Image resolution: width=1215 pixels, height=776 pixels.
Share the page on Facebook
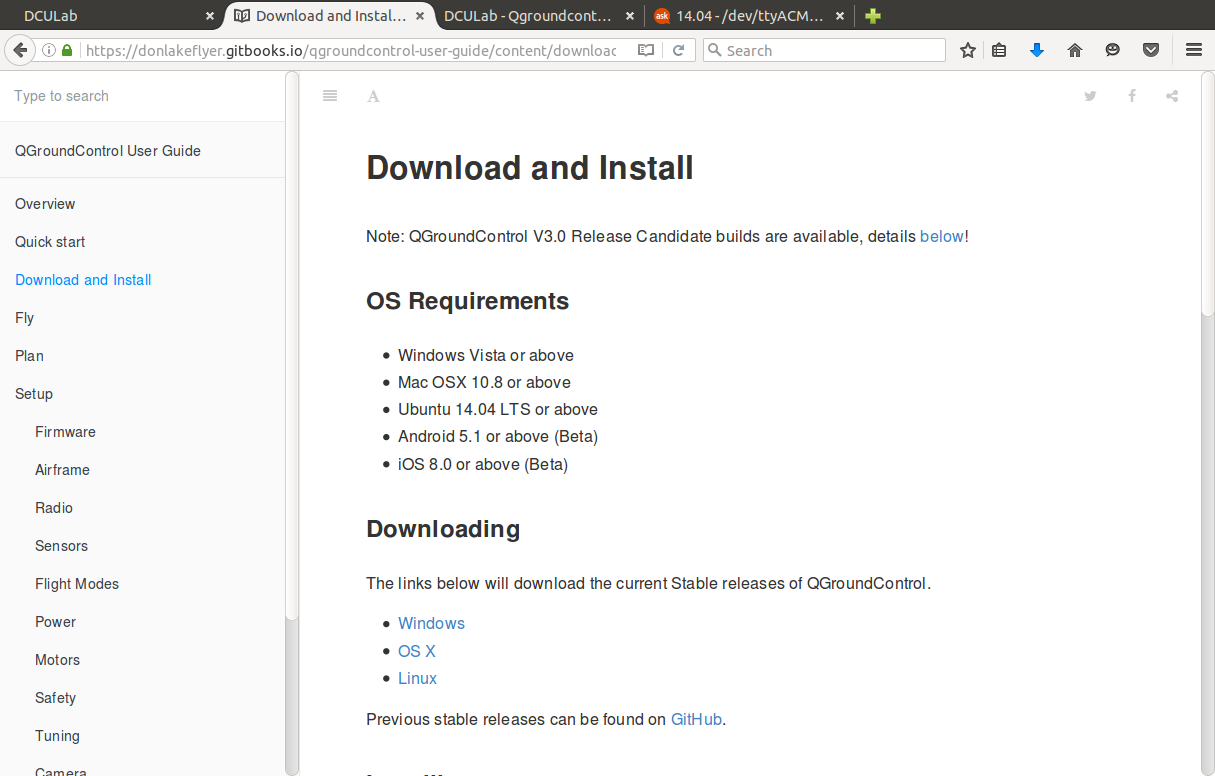click(1132, 96)
